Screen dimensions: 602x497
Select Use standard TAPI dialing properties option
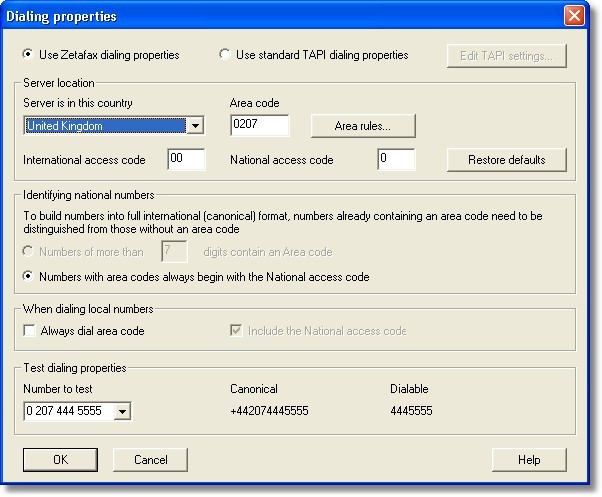pyautogui.click(x=224, y=54)
